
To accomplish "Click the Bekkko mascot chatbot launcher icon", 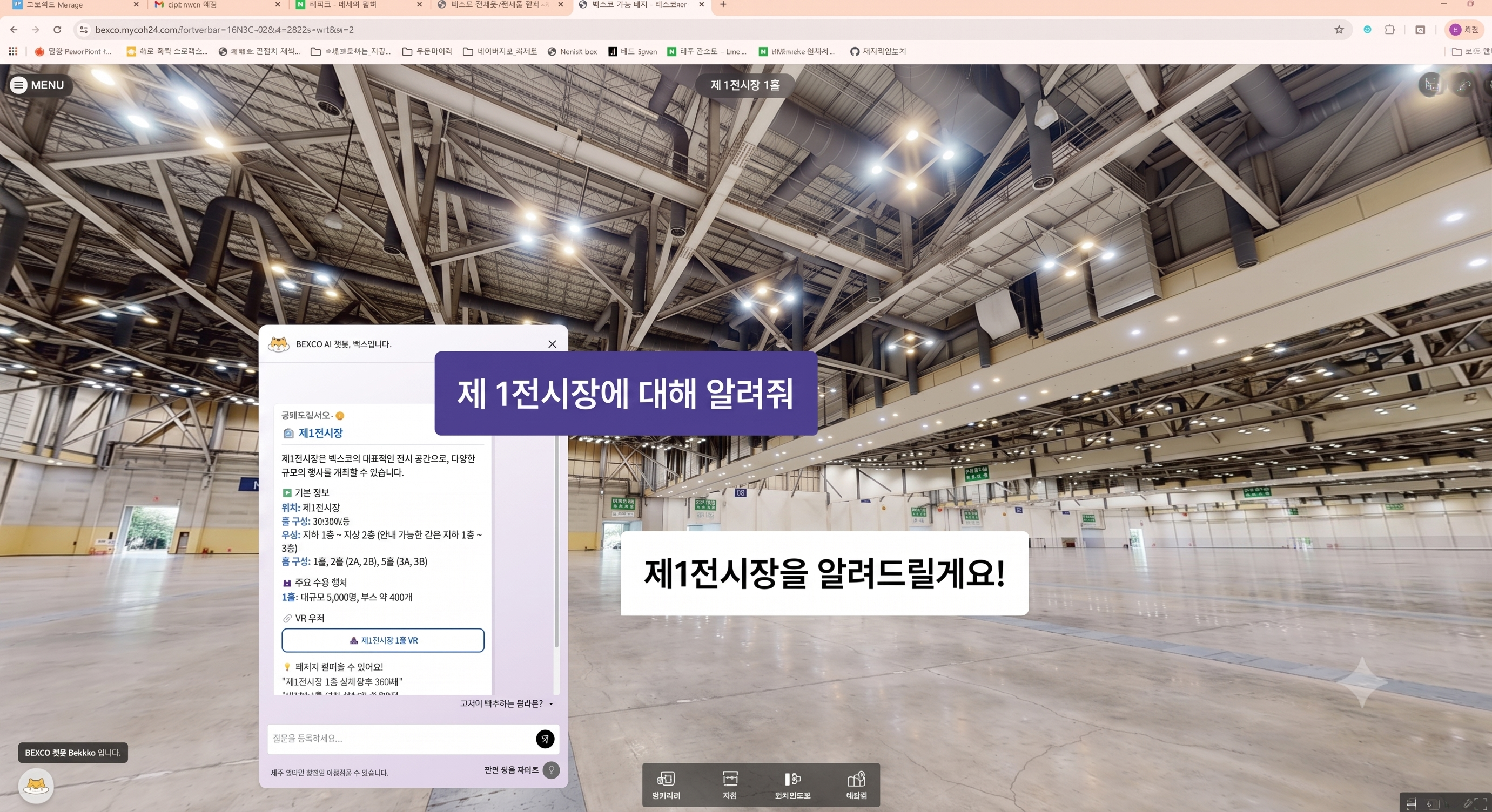I will click(x=36, y=786).
